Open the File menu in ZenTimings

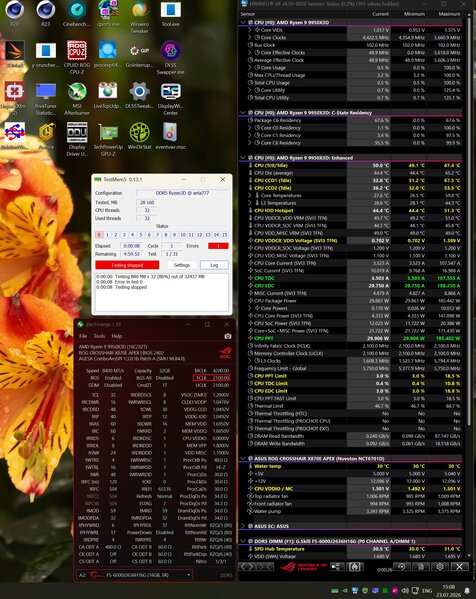point(83,336)
